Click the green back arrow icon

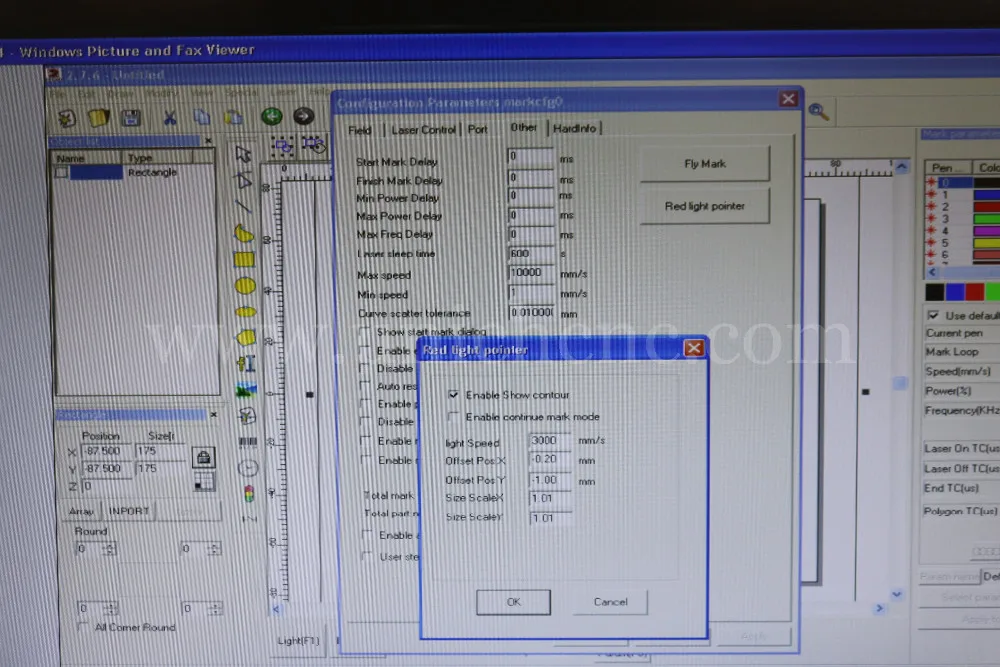(x=272, y=116)
